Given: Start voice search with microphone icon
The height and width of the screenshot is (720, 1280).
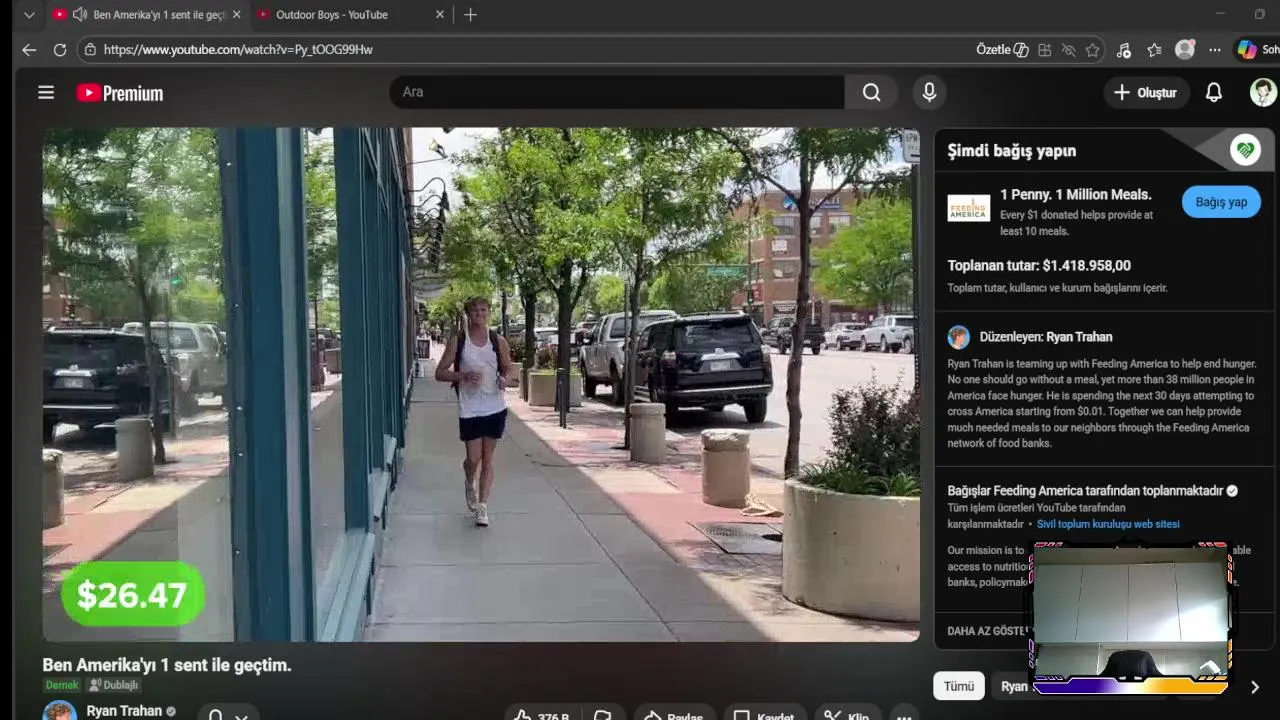Looking at the screenshot, I should tap(929, 92).
